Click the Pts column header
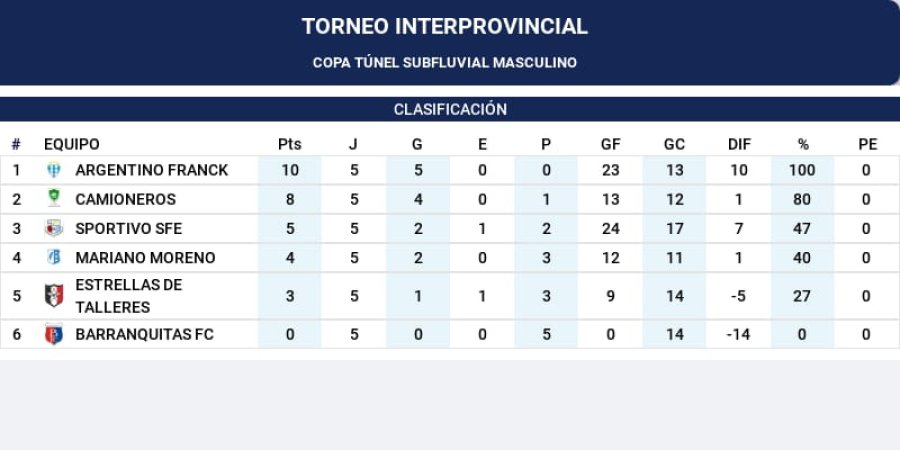Viewport: 900px width, 450px height. pyautogui.click(x=289, y=144)
